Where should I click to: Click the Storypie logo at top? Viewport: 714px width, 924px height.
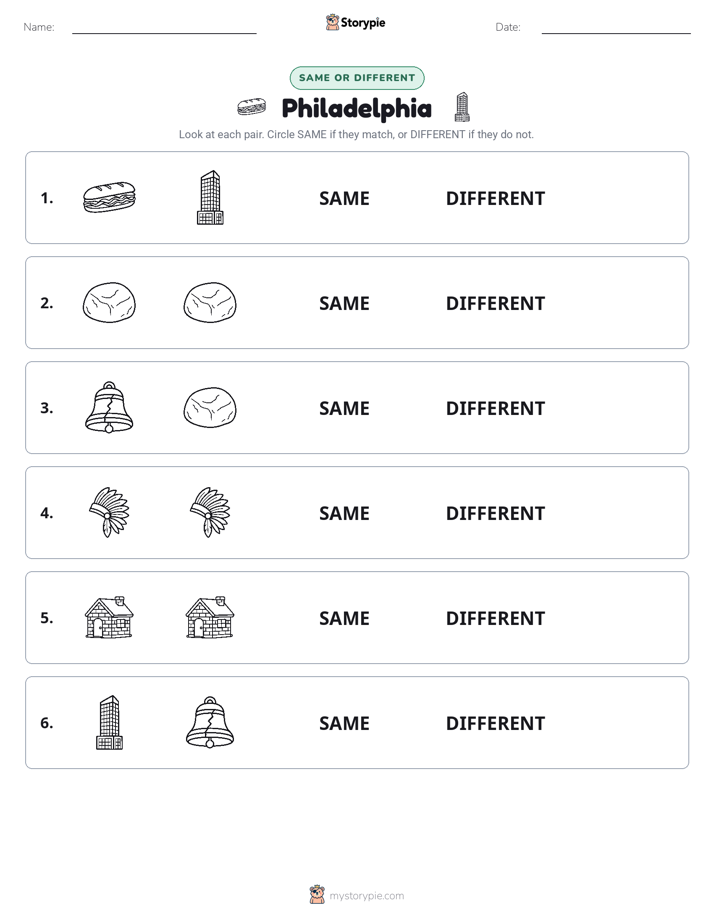point(355,22)
